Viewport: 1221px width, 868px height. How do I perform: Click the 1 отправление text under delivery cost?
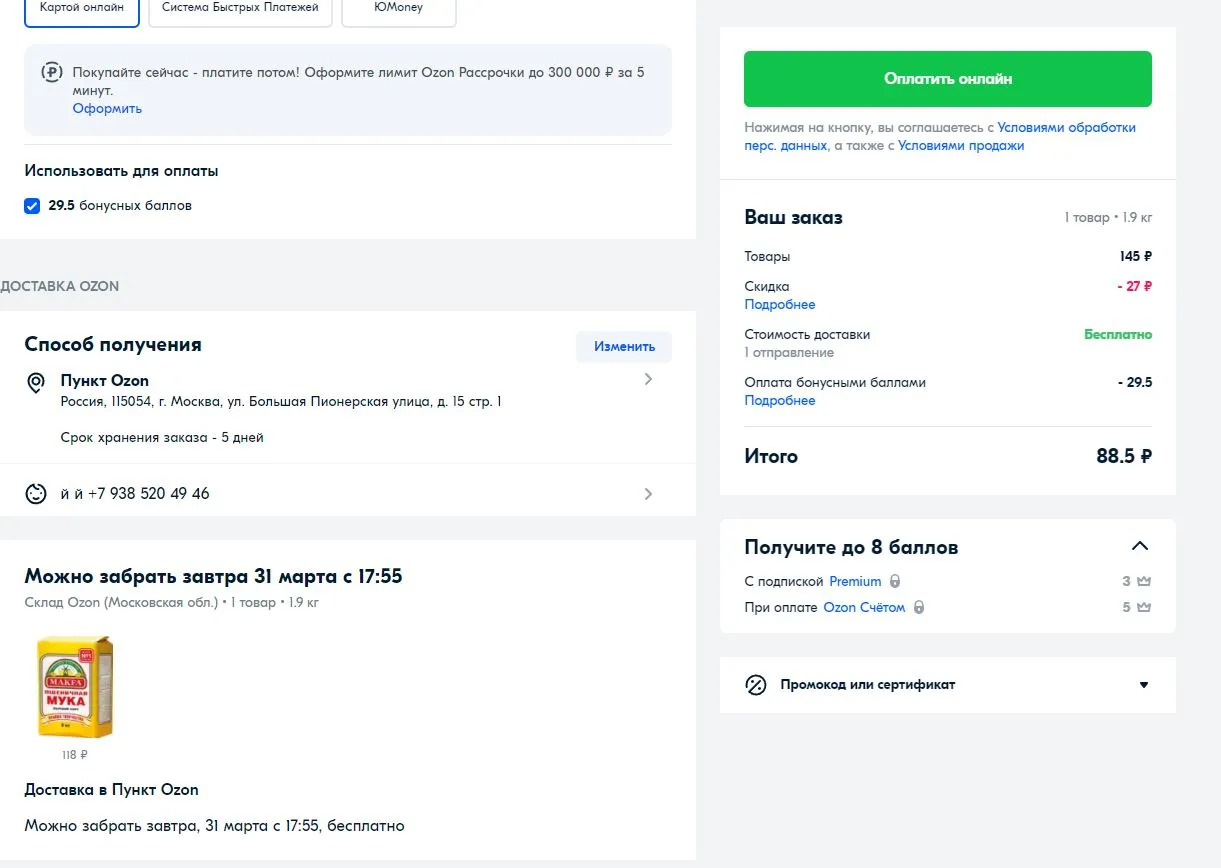pyautogui.click(x=789, y=352)
